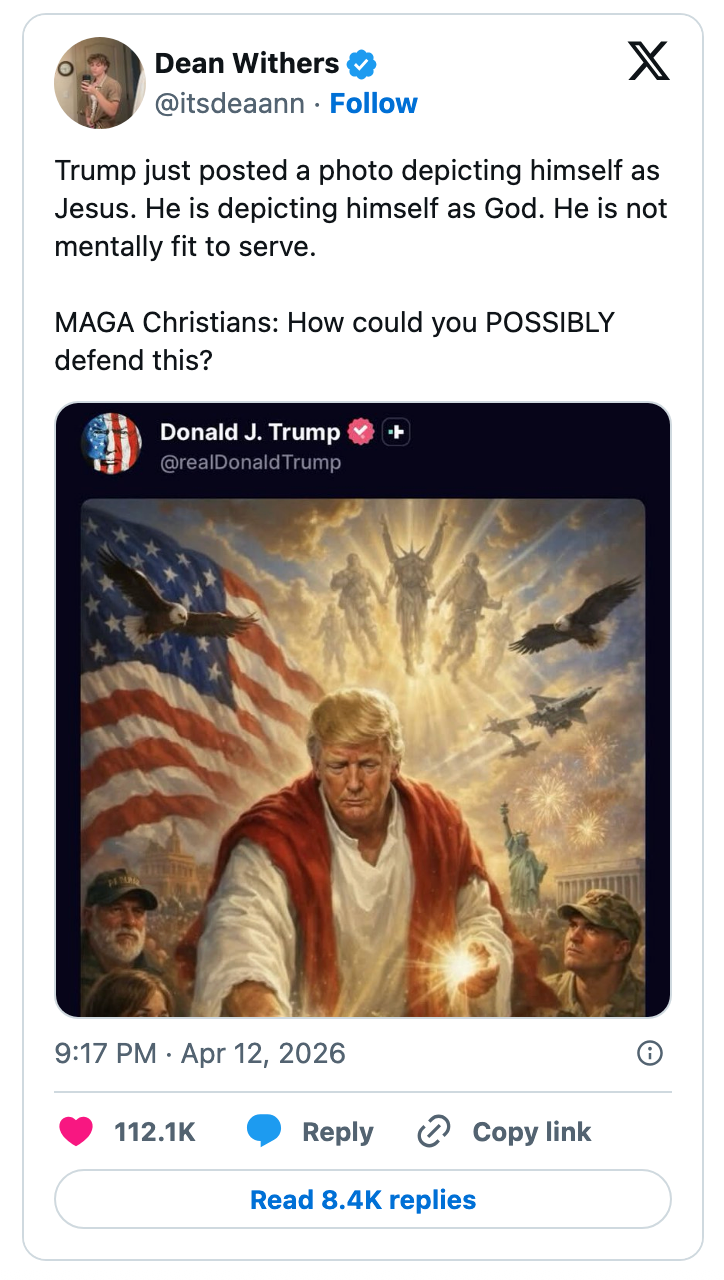Click Dean Withers' blue verified badge
This screenshot has height=1280, width=724.
point(361,65)
